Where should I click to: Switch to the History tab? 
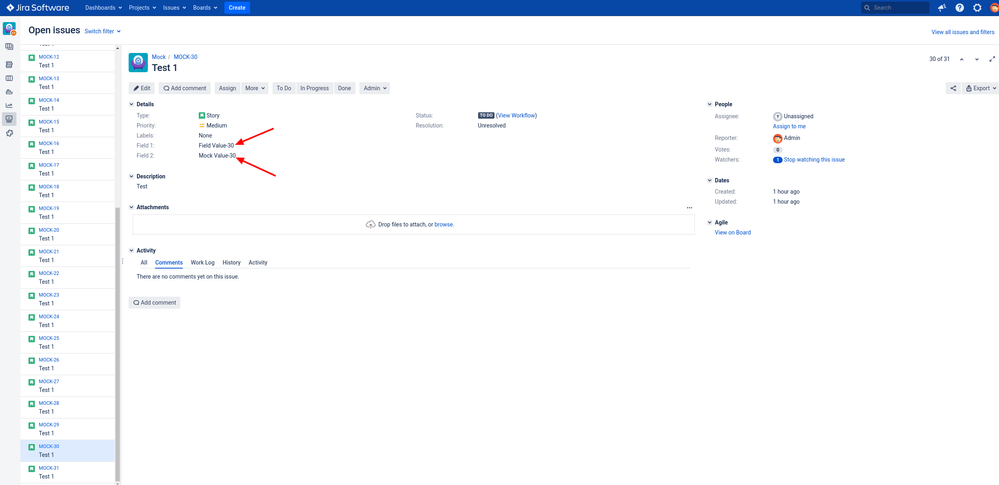231,263
